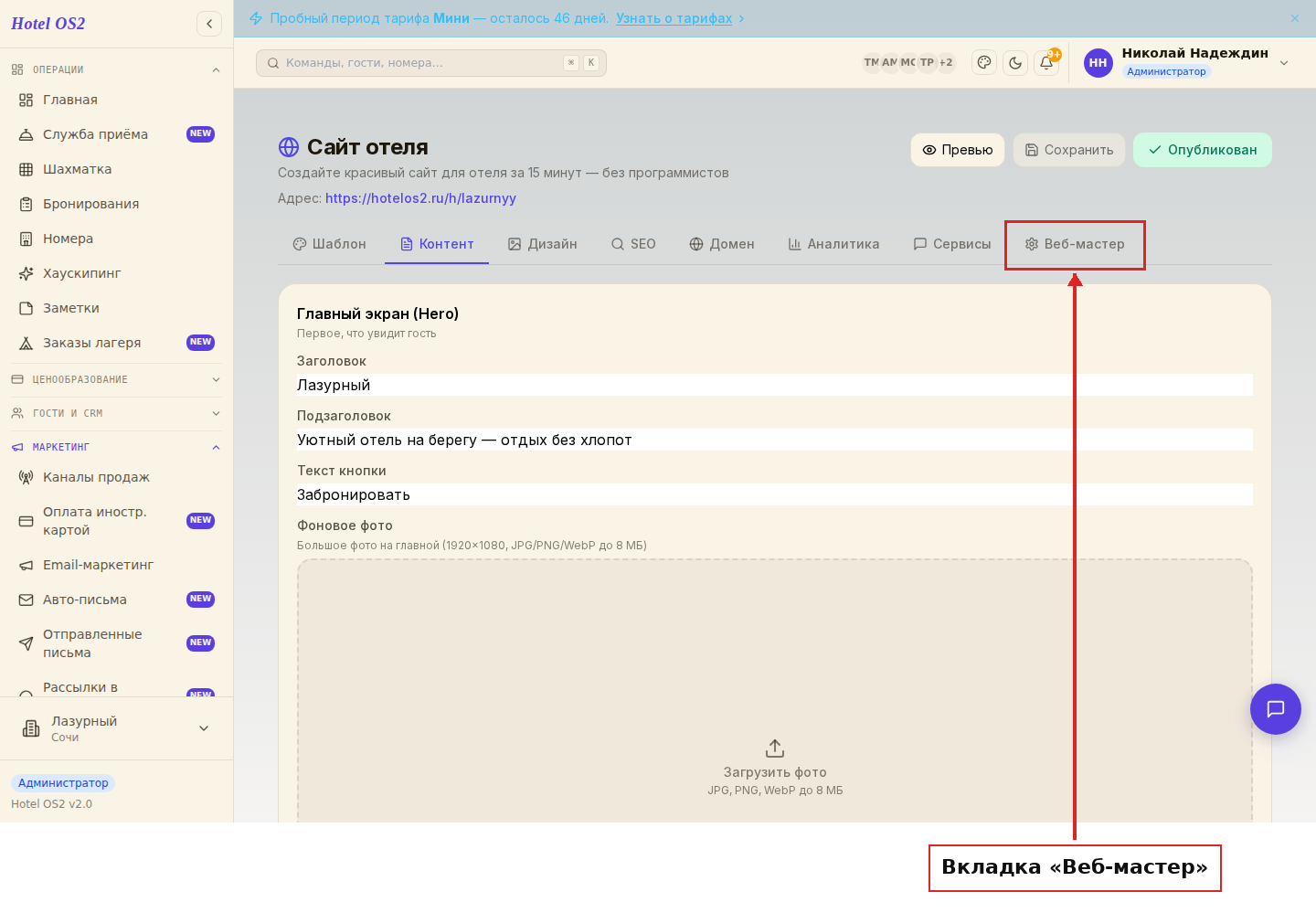Open the chat support bubble

tap(1276, 709)
